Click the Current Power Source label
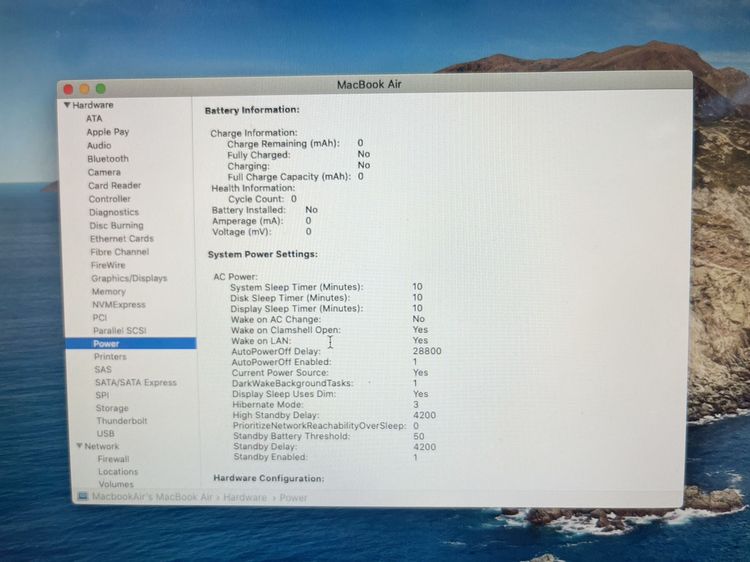Screen dimensions: 750x562 (280, 373)
